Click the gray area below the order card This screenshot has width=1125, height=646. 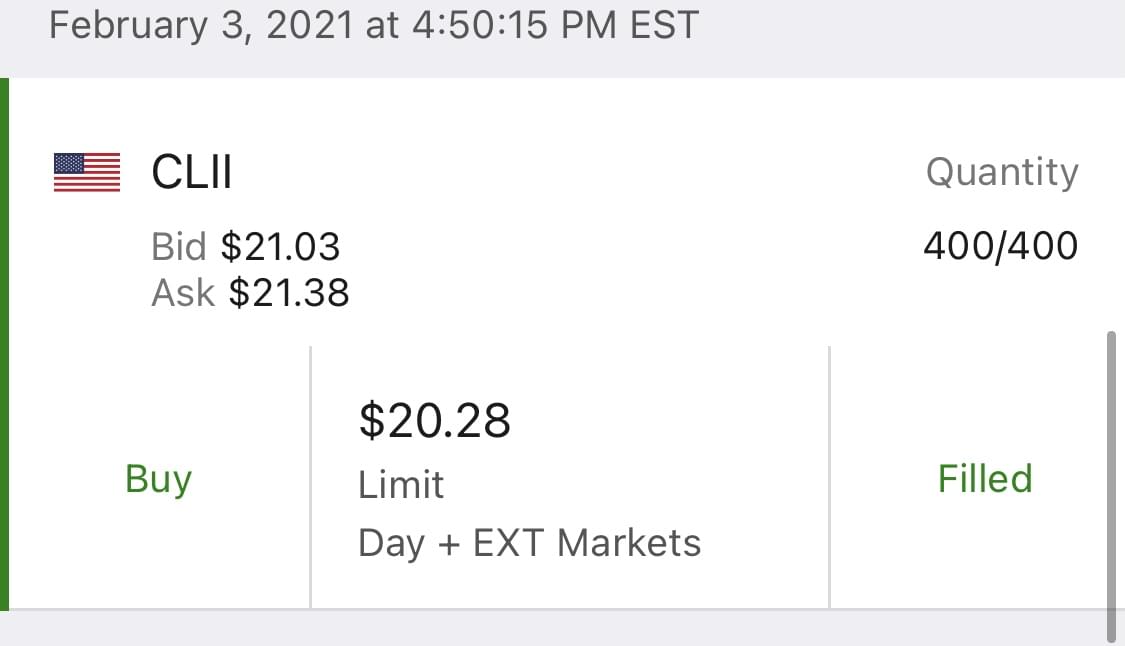[560, 628]
